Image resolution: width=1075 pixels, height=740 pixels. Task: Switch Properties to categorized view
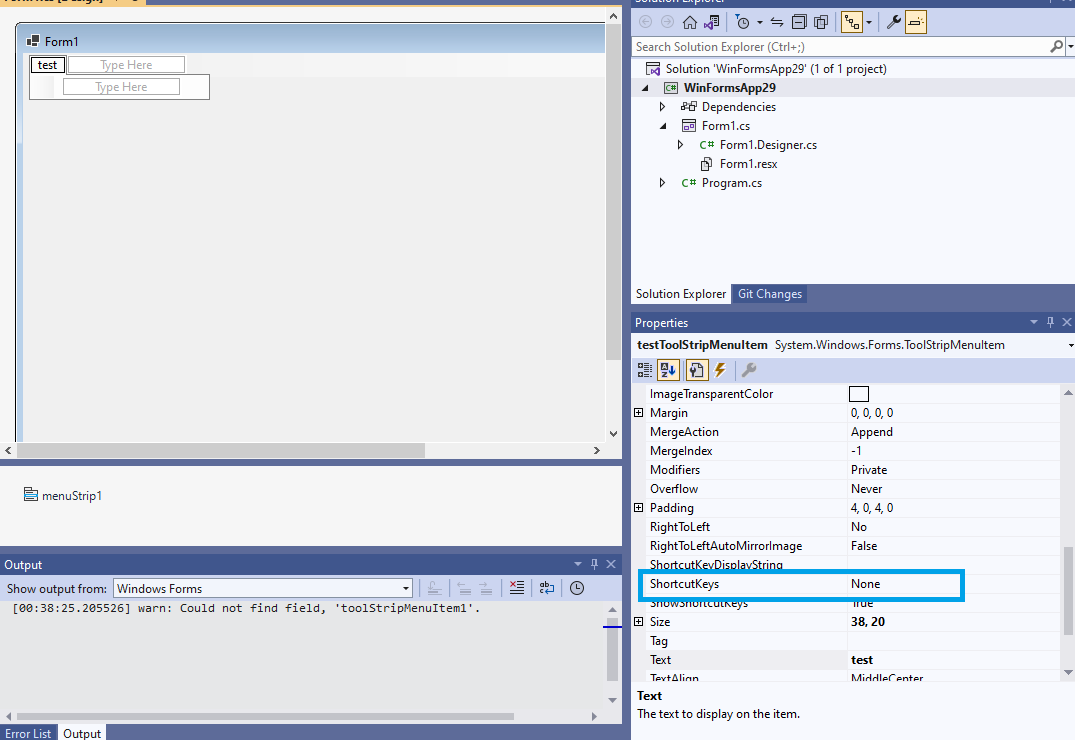click(644, 370)
